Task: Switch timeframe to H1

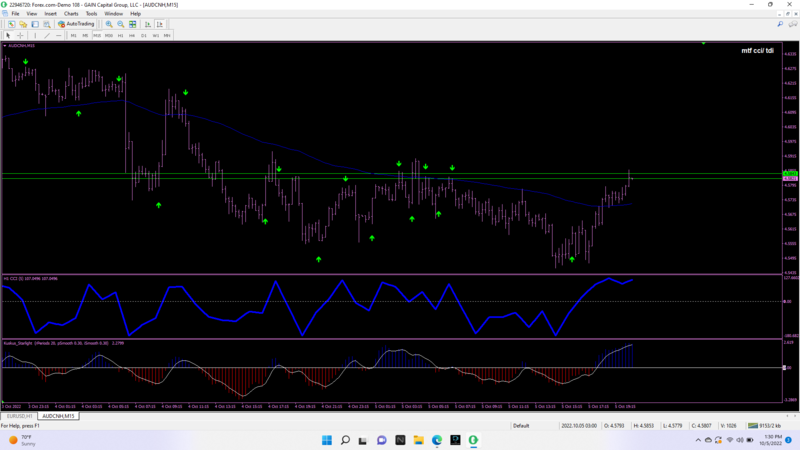Action: pos(121,35)
